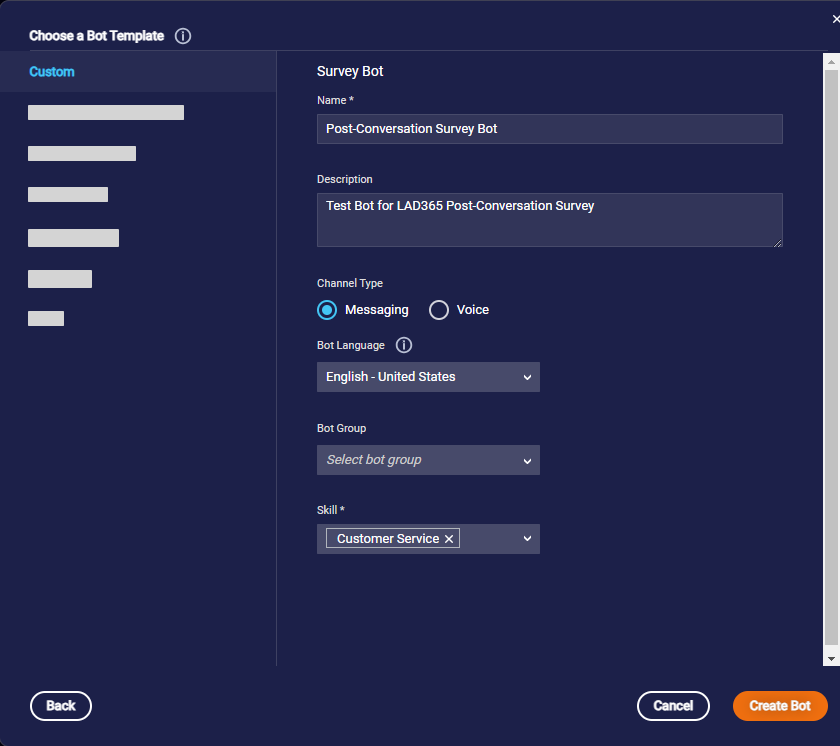Screen dimensions: 840x746
Task: Remove the Customer Service skill chip
Action: [x=449, y=538]
